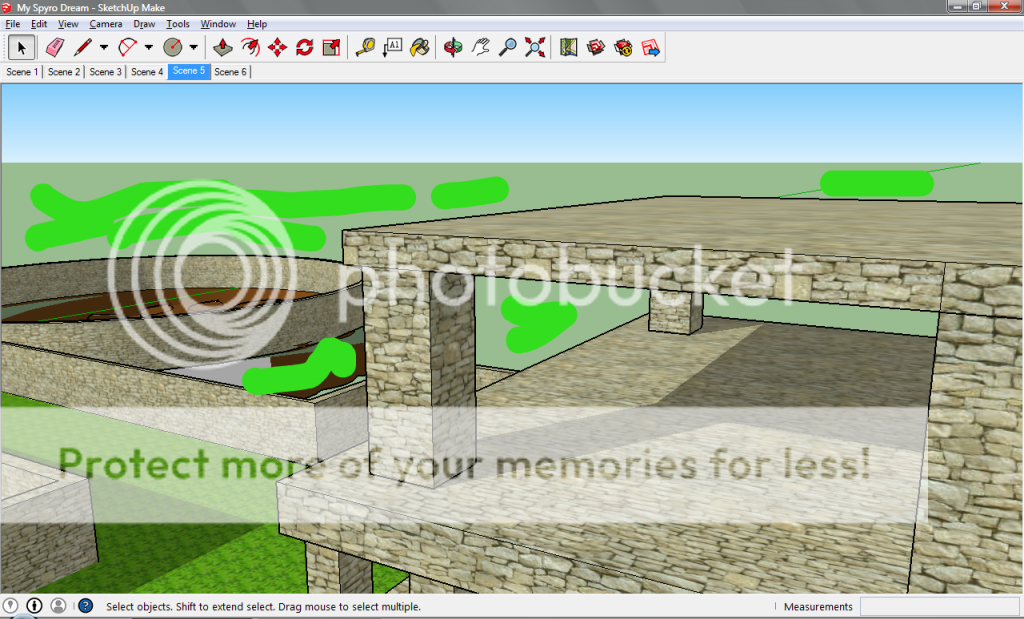The width and height of the screenshot is (1024, 619).
Task: Pick the Tape Measure tool
Action: [365, 47]
